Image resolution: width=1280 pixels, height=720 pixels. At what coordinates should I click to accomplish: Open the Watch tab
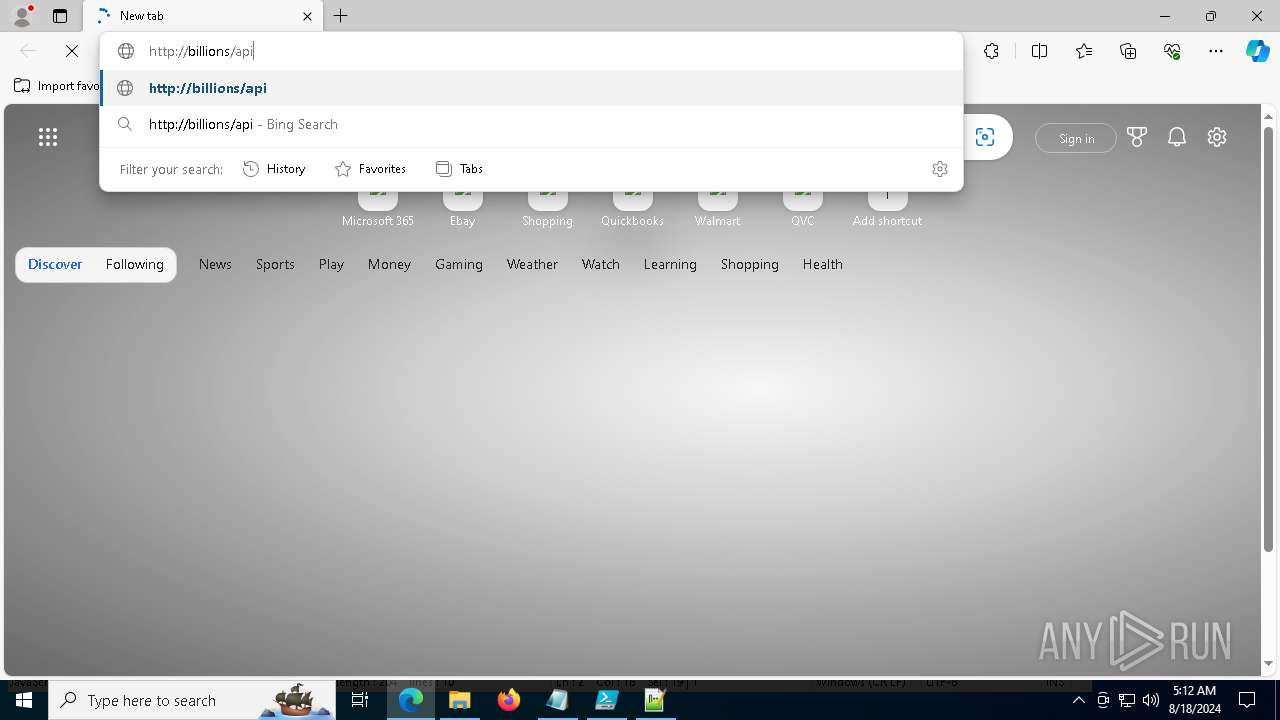[x=601, y=264]
